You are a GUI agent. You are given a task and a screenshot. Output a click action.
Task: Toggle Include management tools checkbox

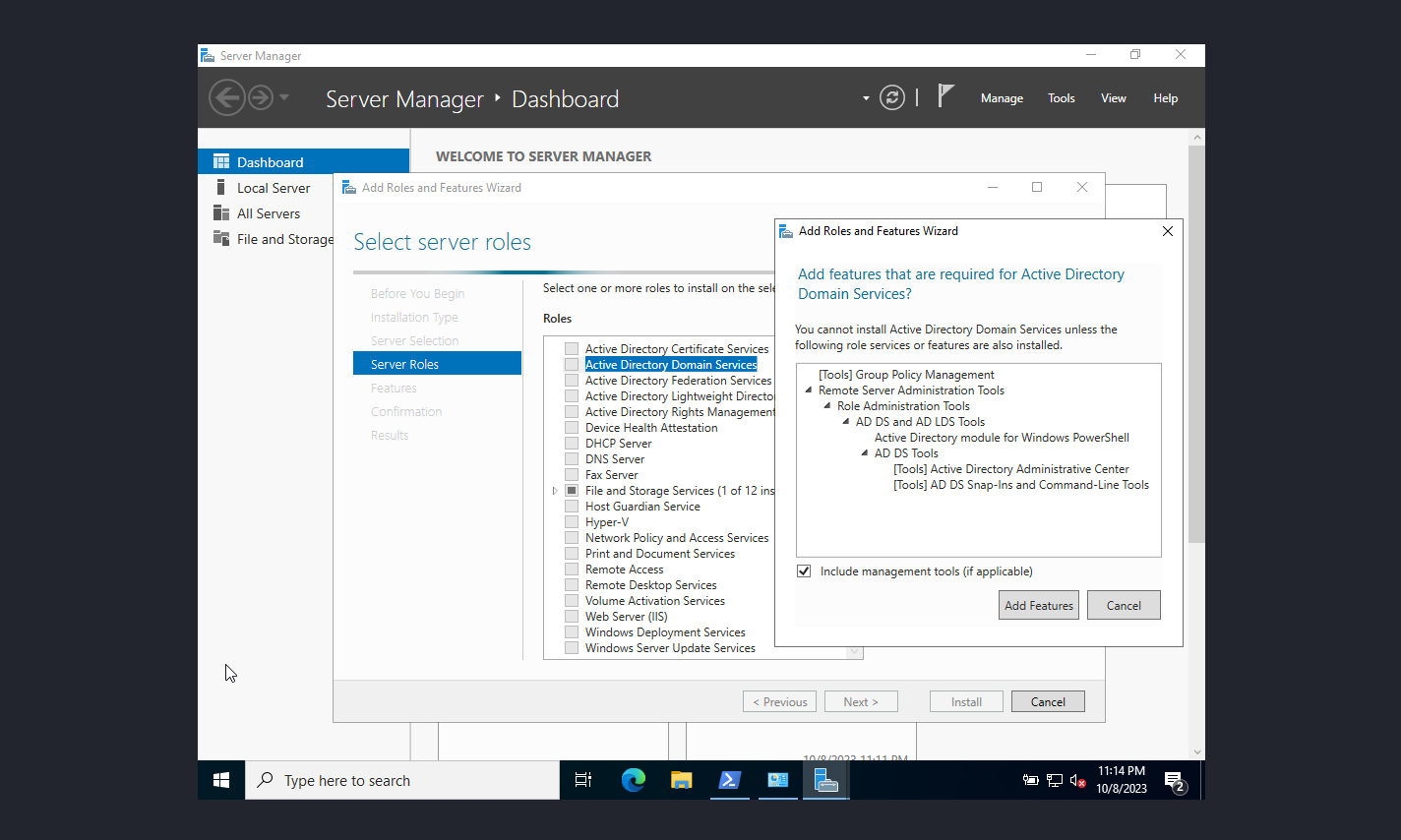(x=804, y=571)
